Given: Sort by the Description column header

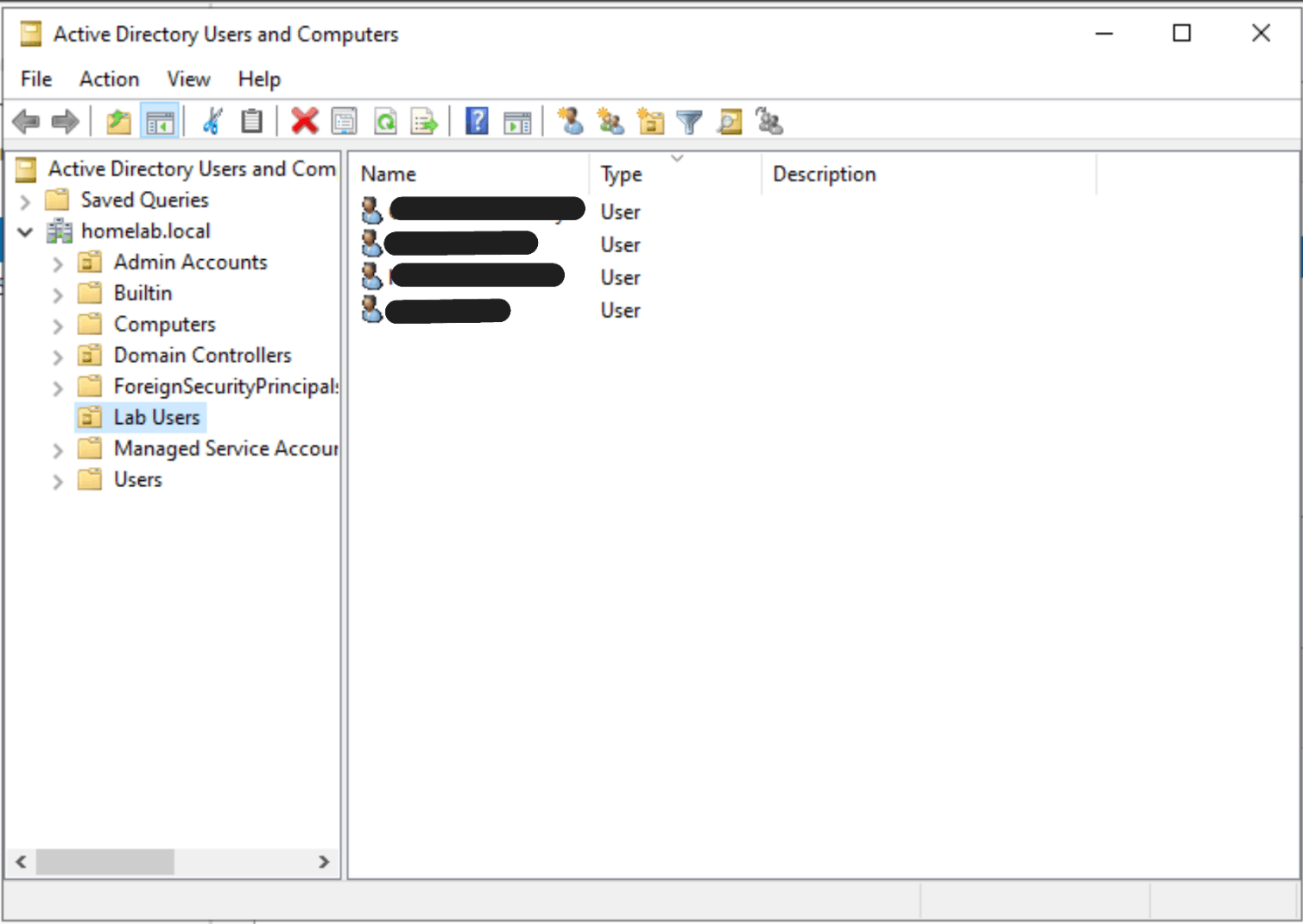Looking at the screenshot, I should point(929,174).
